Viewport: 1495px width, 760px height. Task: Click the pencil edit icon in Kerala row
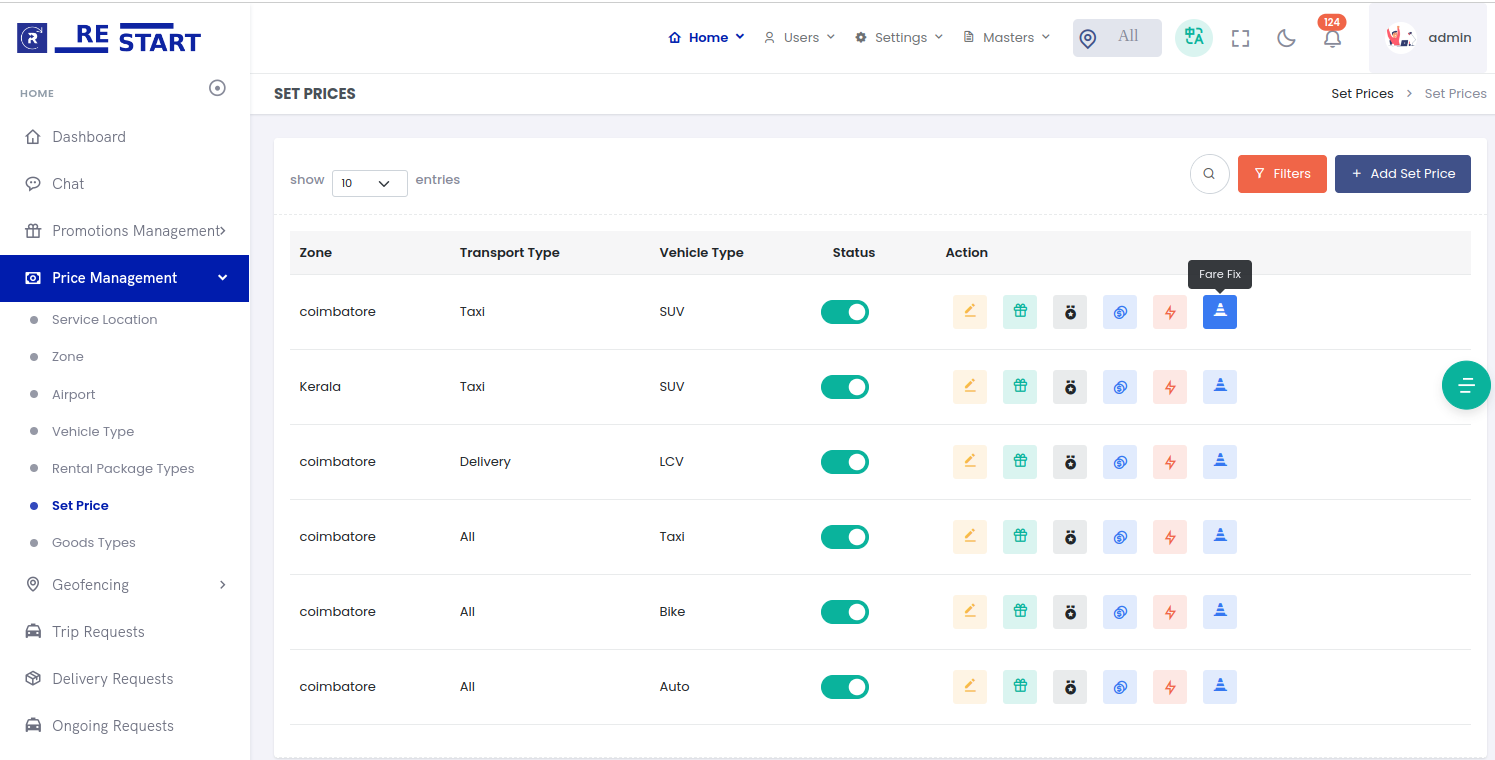[969, 387]
